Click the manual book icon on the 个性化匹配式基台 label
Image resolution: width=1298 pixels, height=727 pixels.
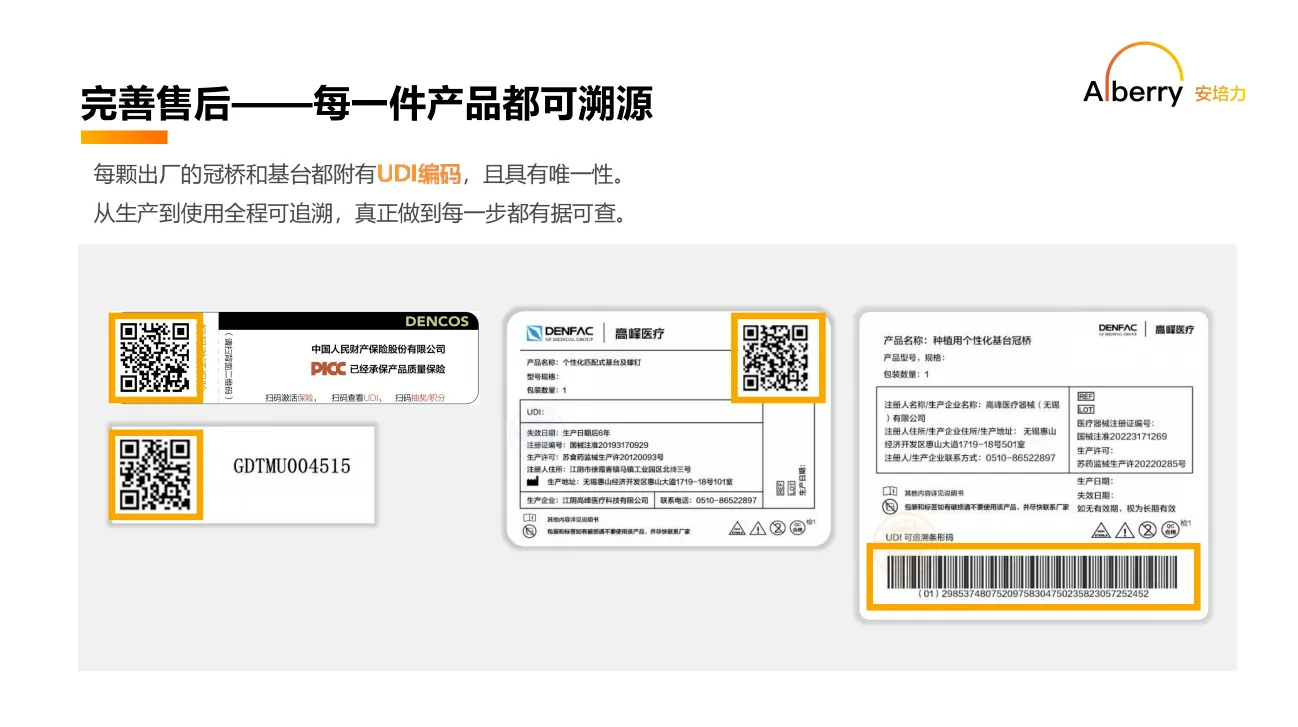coord(530,519)
